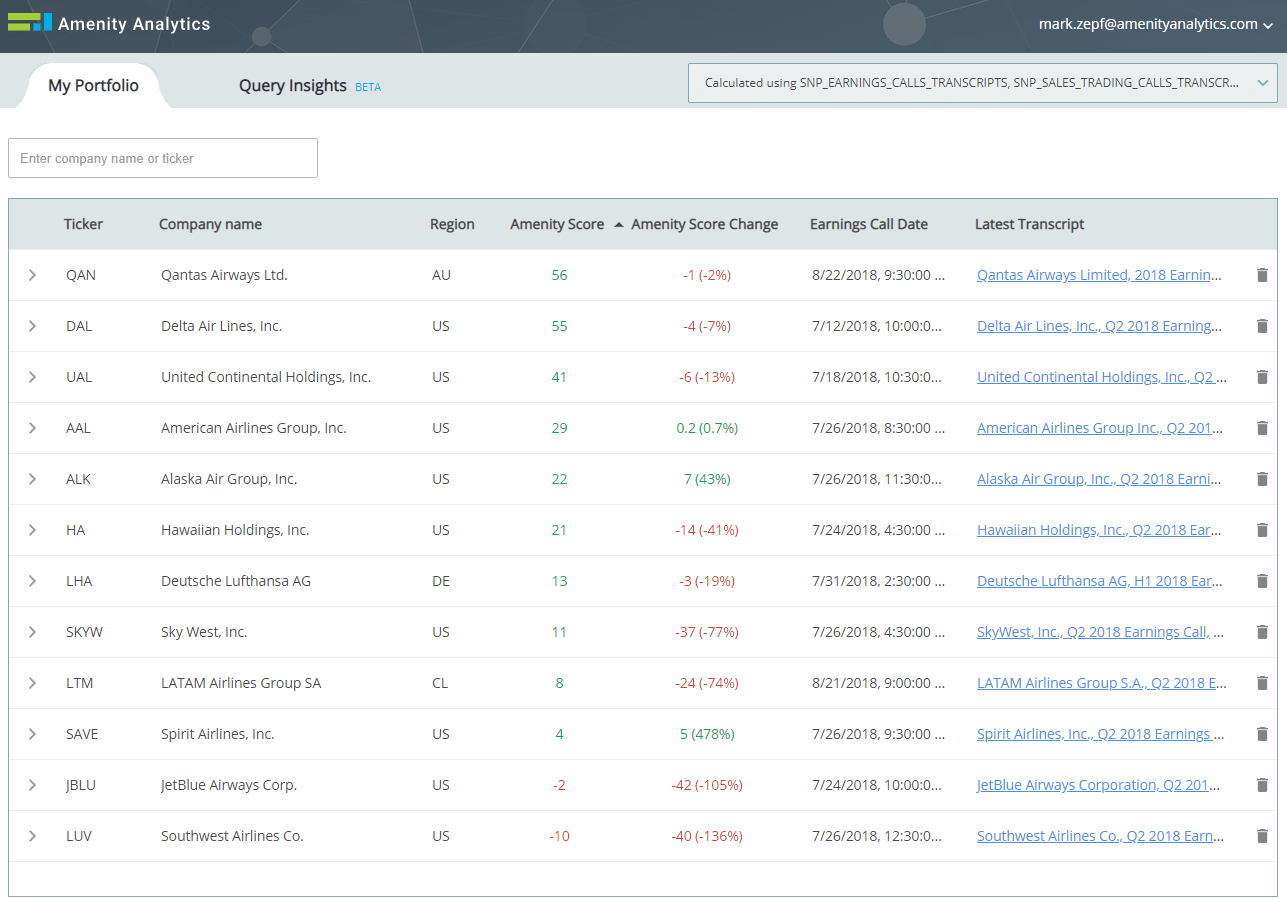The height and width of the screenshot is (899, 1287).
Task: Sort by Amenity Score Change header
Action: click(704, 224)
